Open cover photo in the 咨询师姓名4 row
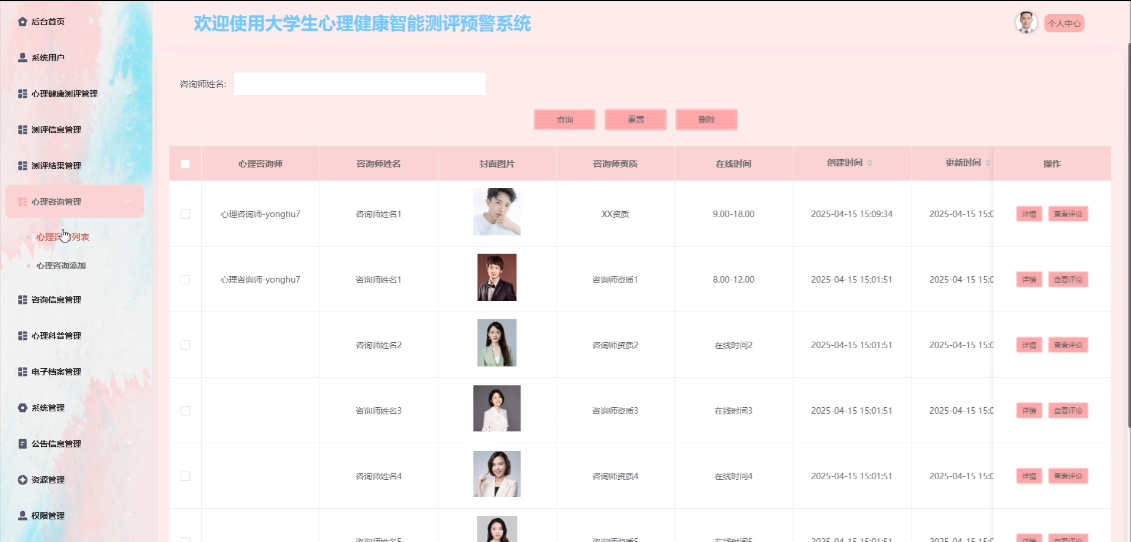This screenshot has height=542, width=1131. (497, 474)
